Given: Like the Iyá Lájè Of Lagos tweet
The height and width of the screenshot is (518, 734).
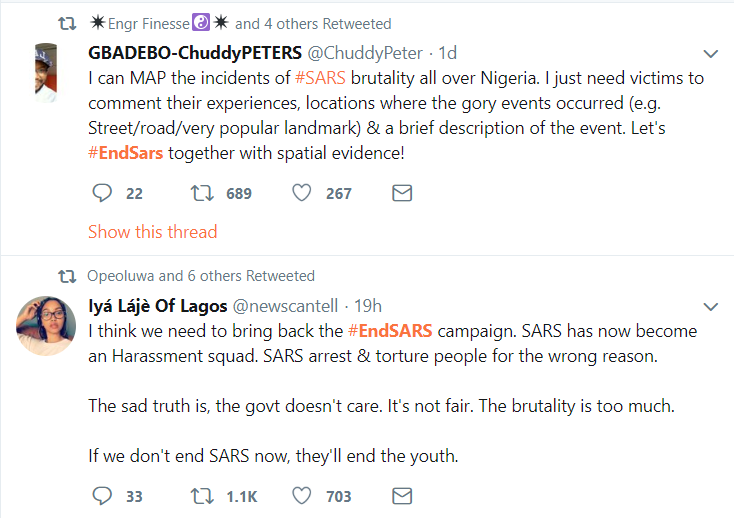Looking at the screenshot, I should click(x=302, y=495).
